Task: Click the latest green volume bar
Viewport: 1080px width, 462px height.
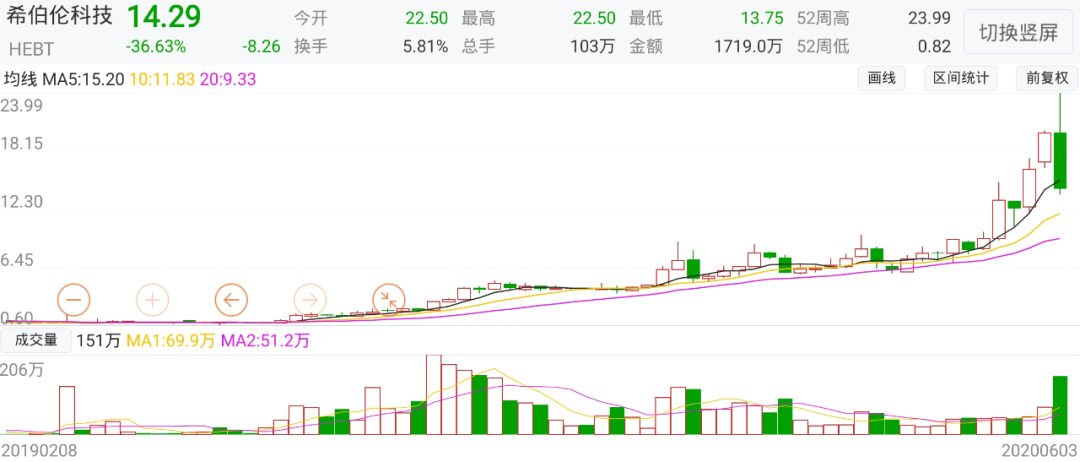Action: point(1060,405)
